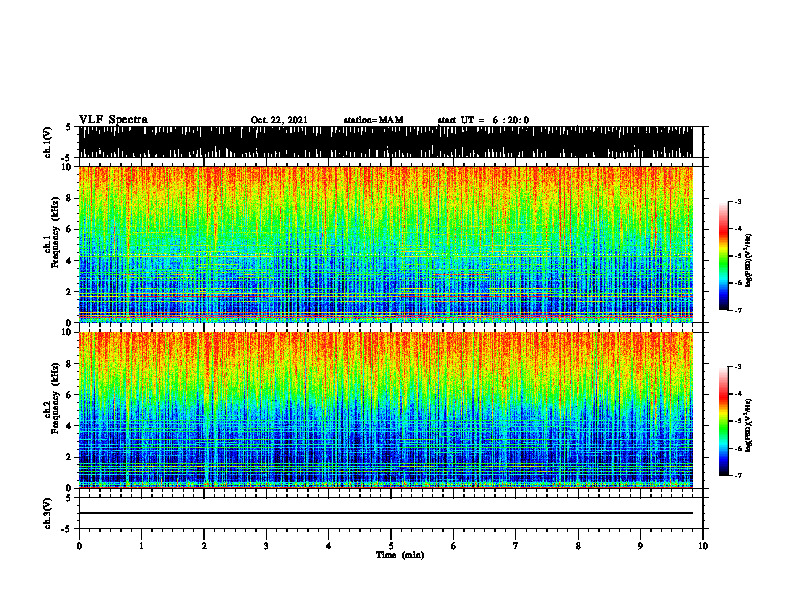The width and height of the screenshot is (792, 612).
Task: Click the ch.2 frequency axis "4" tick label
Action: tap(69, 426)
